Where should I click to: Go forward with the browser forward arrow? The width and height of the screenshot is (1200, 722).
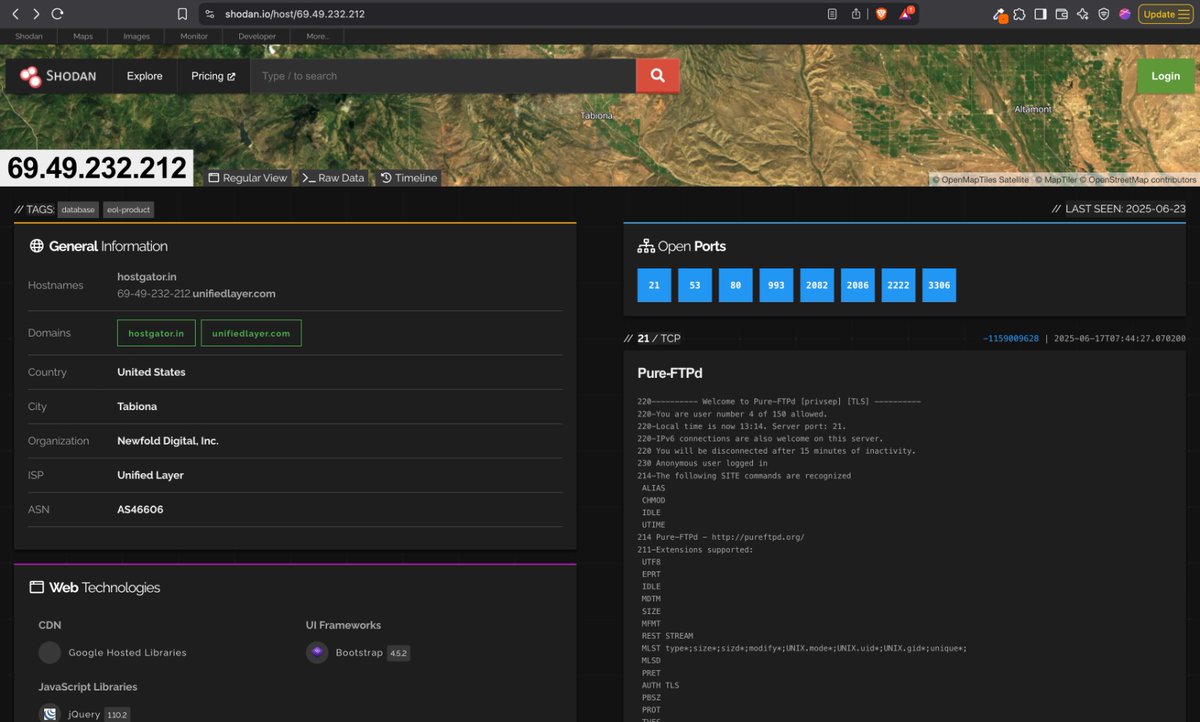36,14
